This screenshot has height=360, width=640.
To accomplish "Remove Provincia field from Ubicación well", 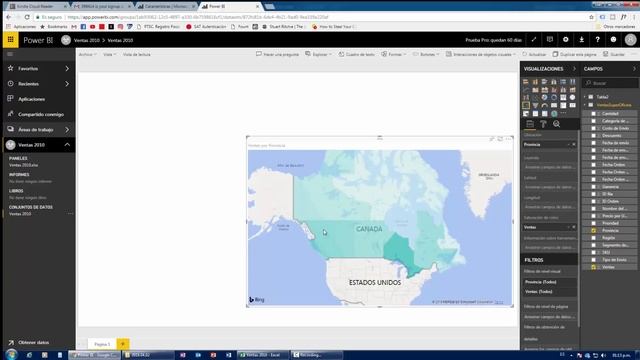I will [573, 144].
